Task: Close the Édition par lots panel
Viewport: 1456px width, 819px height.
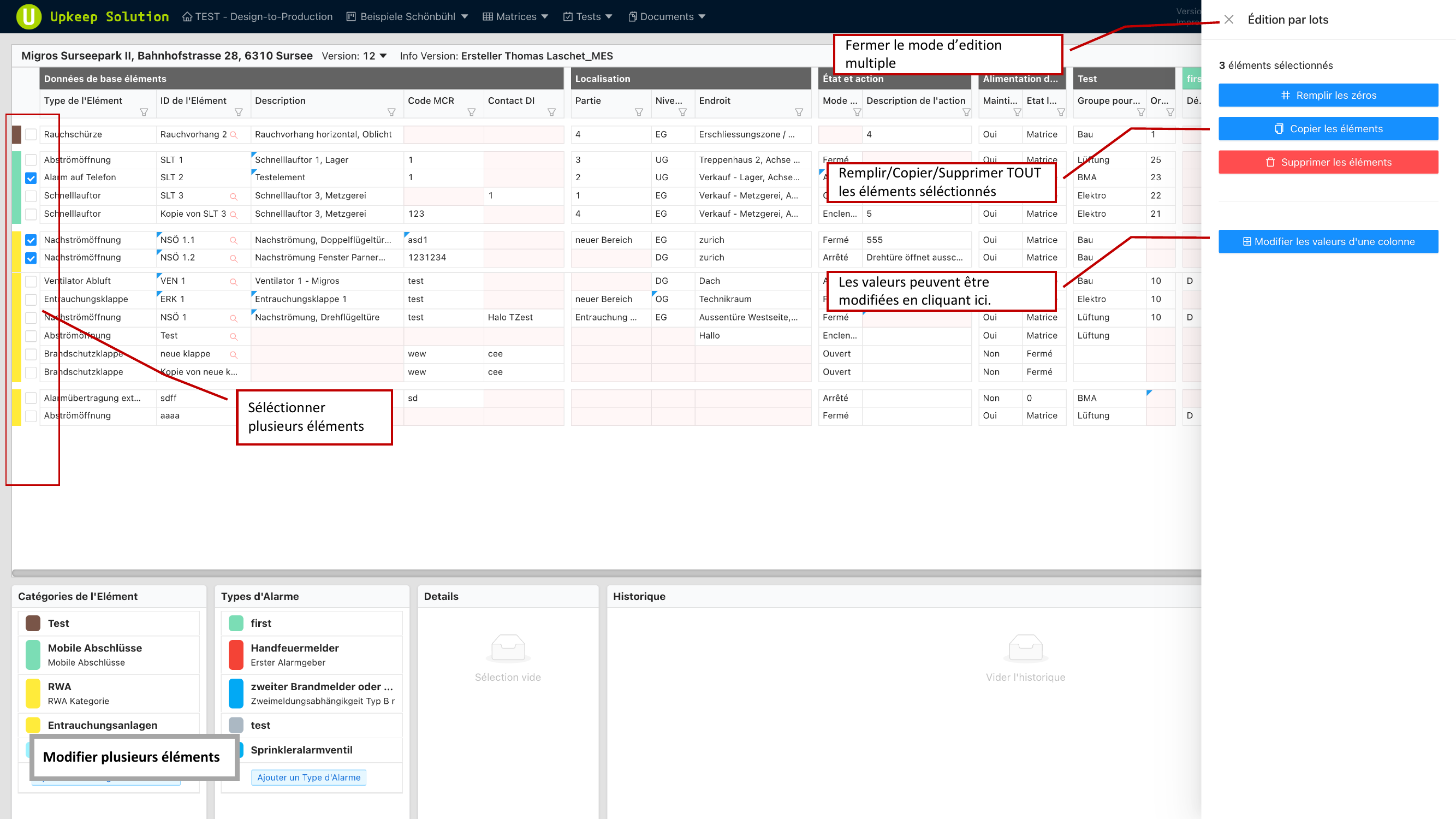Action: [1229, 20]
